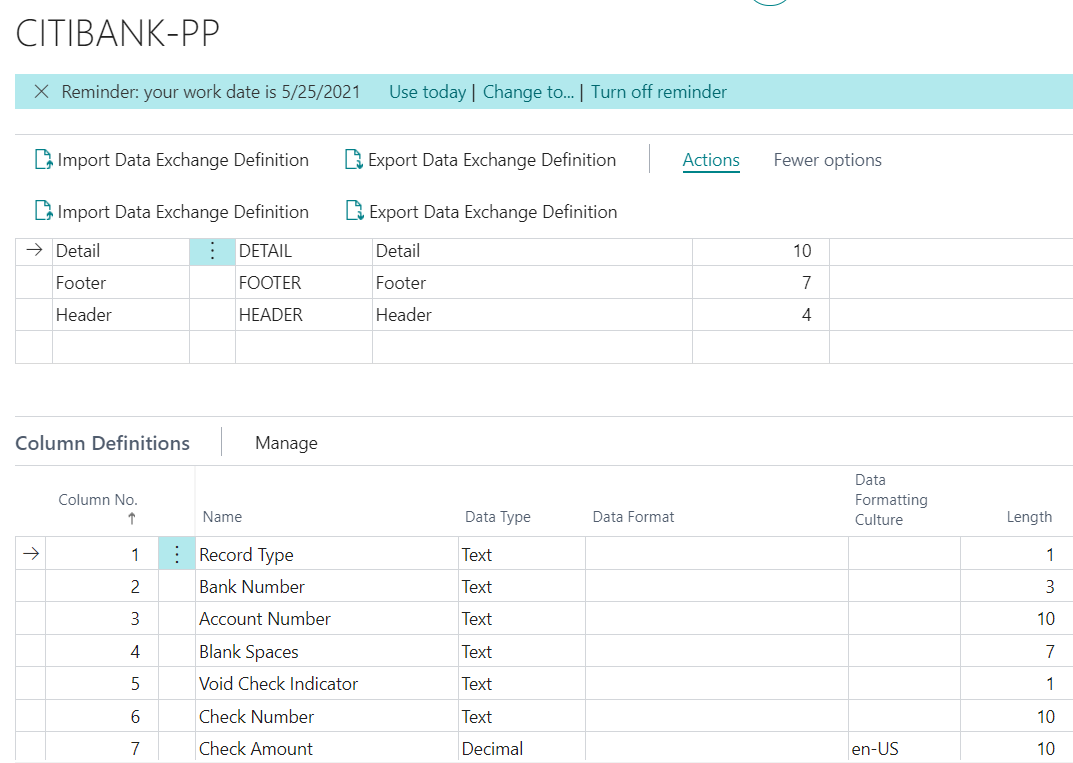Click the Length value 7 for Blank Spaces
The width and height of the screenshot is (1073, 763).
[1016, 651]
